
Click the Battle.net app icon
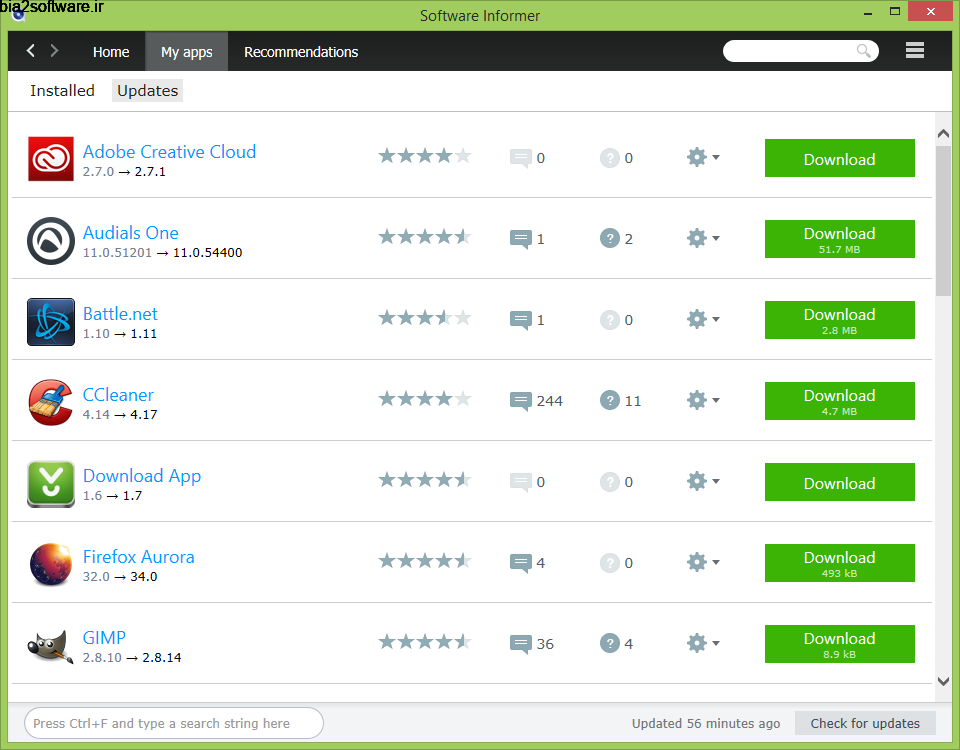50,321
